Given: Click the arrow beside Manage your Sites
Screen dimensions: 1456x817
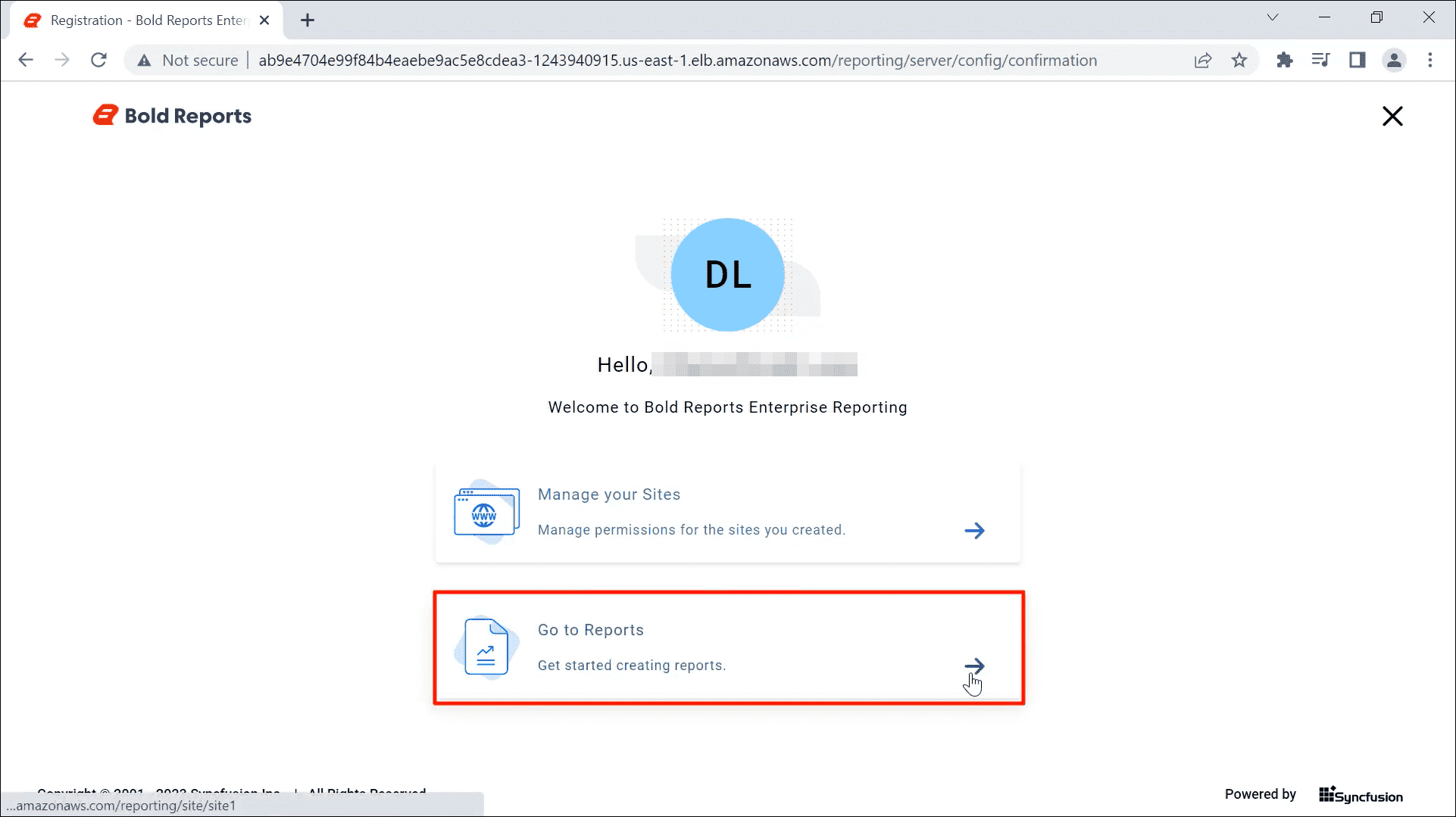Looking at the screenshot, I should 975,530.
